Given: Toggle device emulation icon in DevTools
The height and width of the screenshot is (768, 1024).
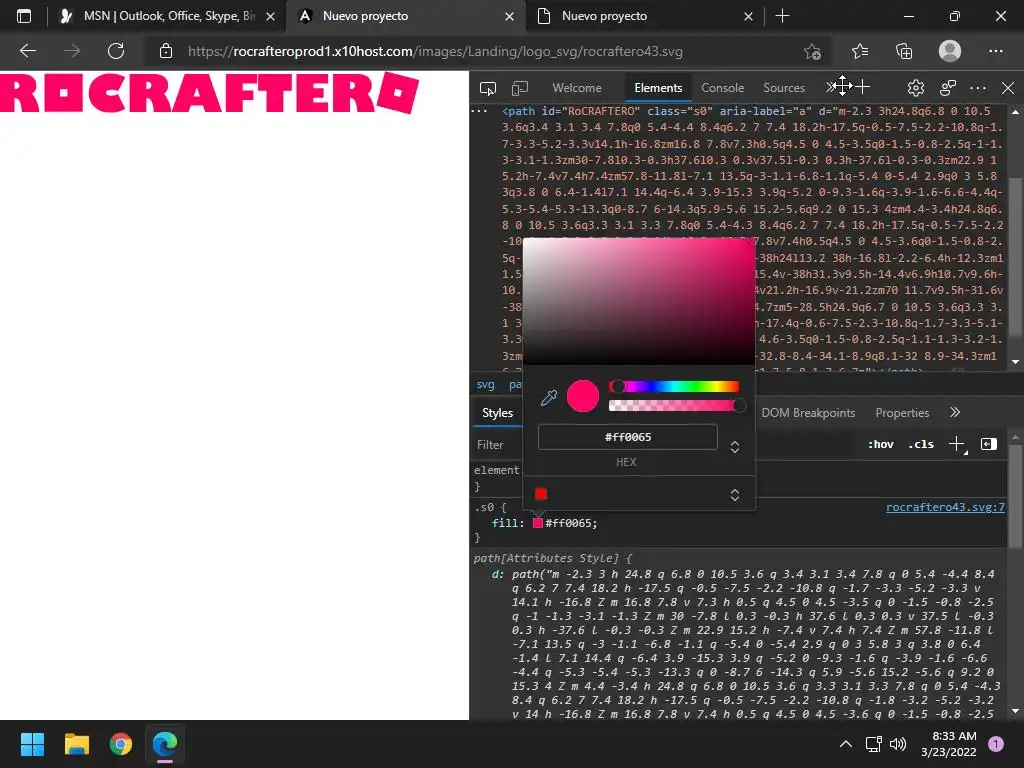Looking at the screenshot, I should pos(520,88).
